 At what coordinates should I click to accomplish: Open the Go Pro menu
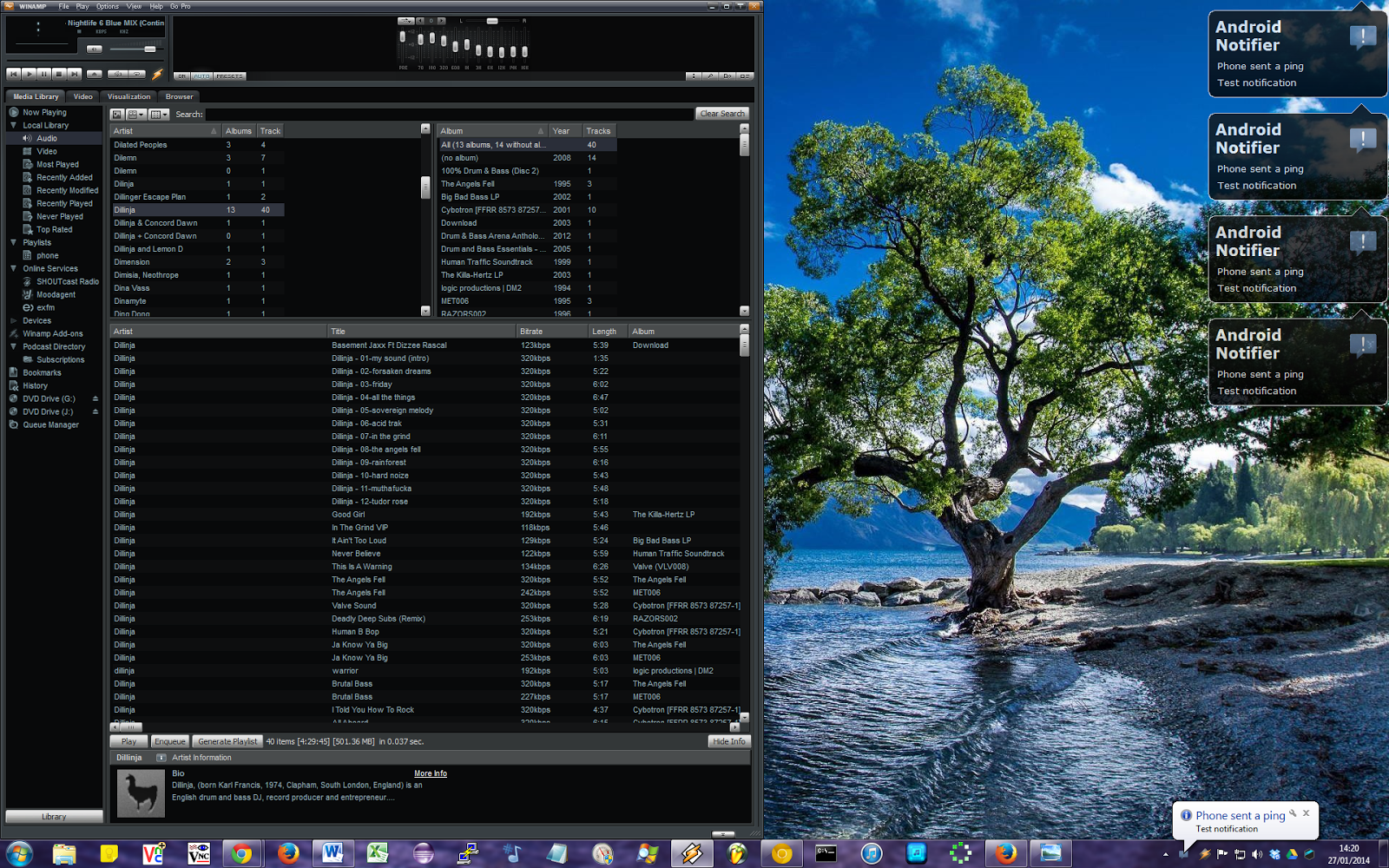181,6
